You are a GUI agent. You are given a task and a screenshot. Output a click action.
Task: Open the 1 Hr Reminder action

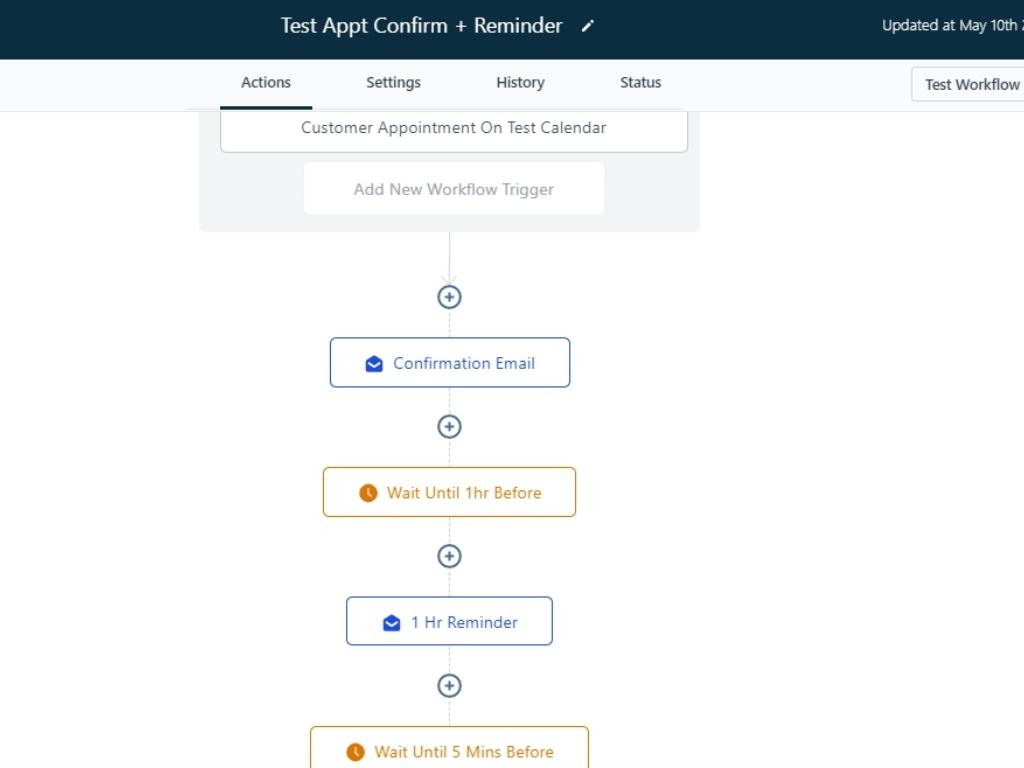449,621
